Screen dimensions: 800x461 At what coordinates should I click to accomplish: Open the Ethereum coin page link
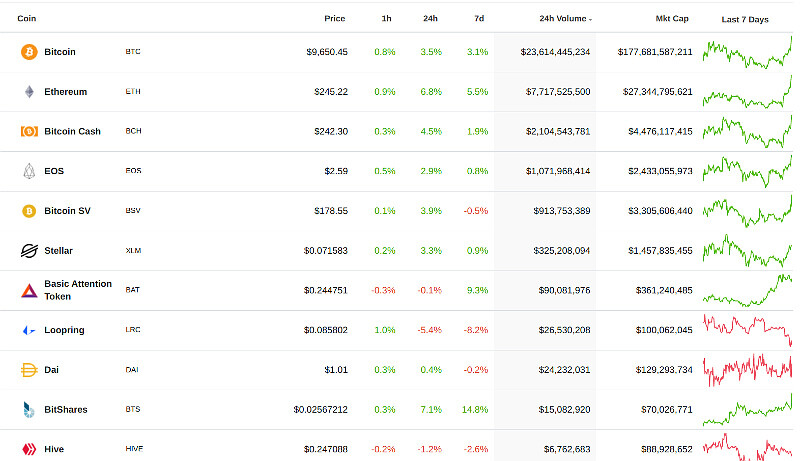coord(65,92)
